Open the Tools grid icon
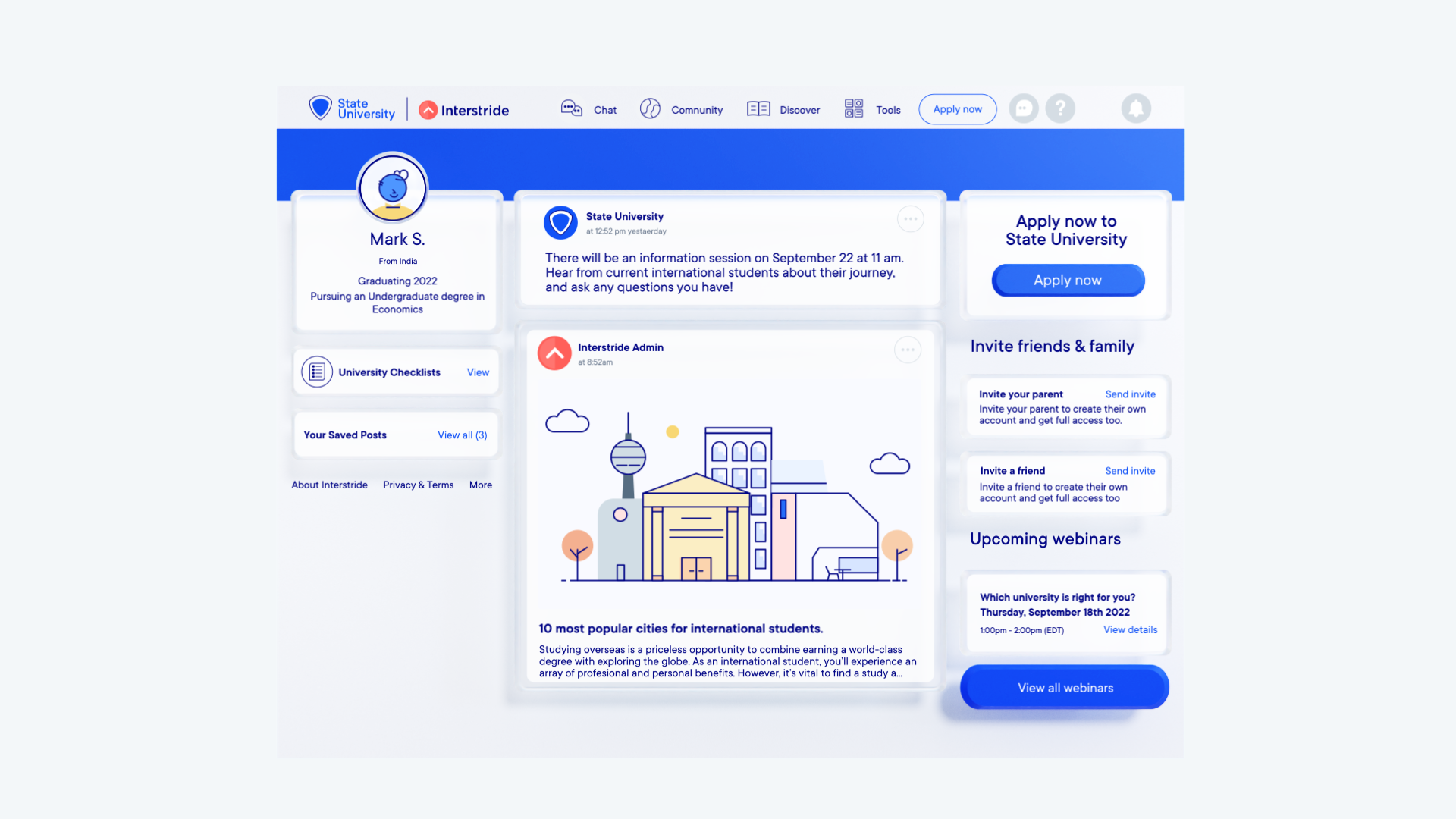Viewport: 1456px width, 819px height. point(854,108)
